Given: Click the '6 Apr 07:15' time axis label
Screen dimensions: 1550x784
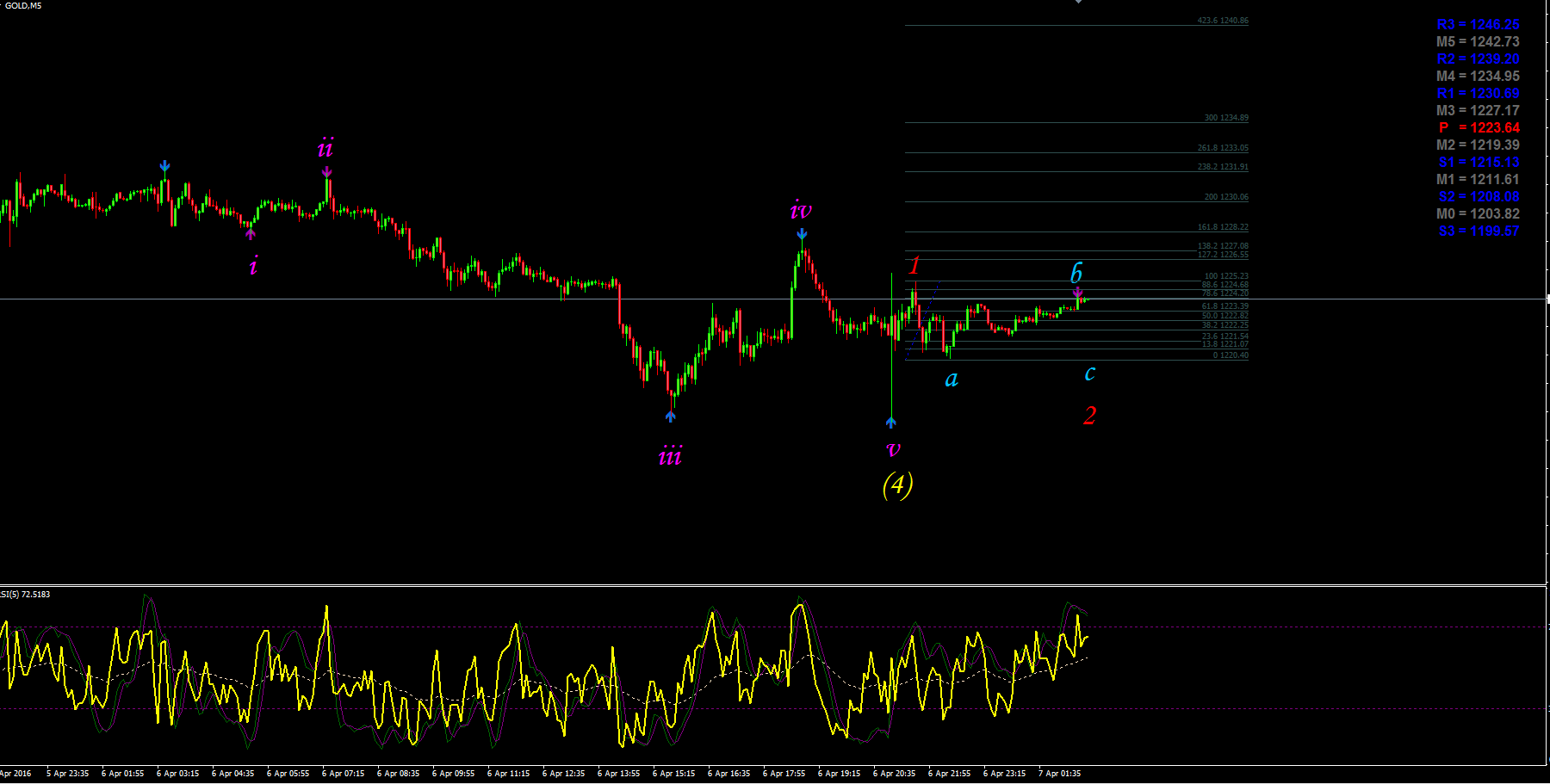Looking at the screenshot, I should click(344, 774).
